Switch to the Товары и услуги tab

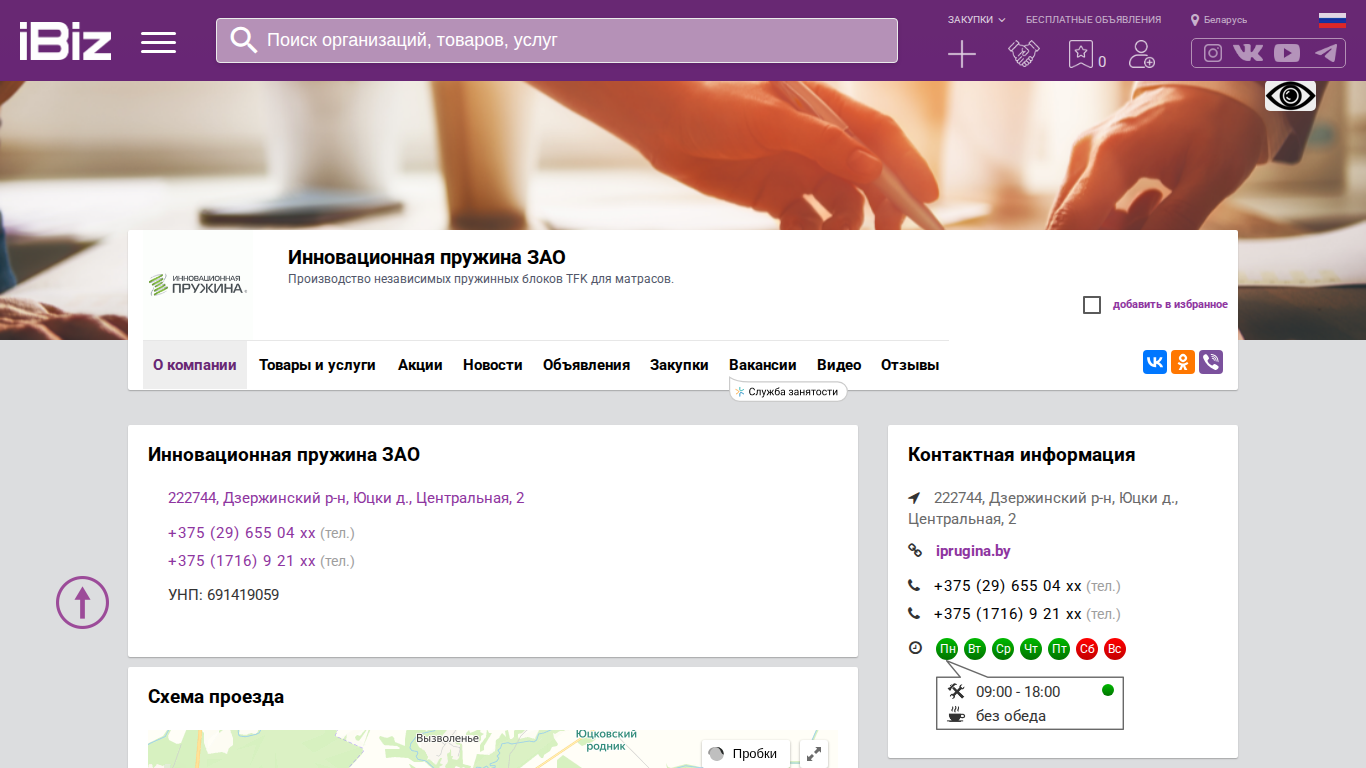(317, 365)
